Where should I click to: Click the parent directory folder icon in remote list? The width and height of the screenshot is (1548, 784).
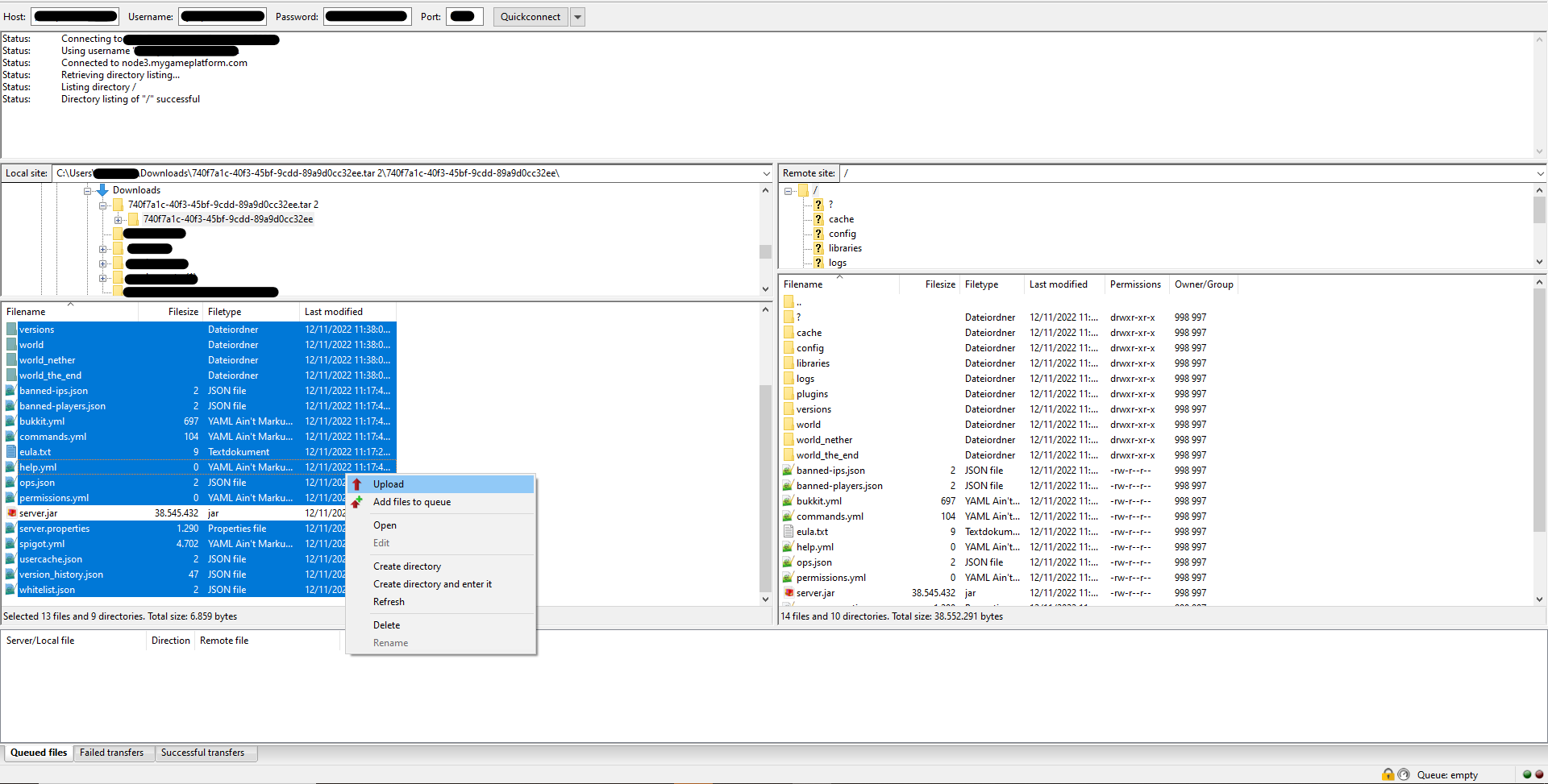pyautogui.click(x=789, y=302)
